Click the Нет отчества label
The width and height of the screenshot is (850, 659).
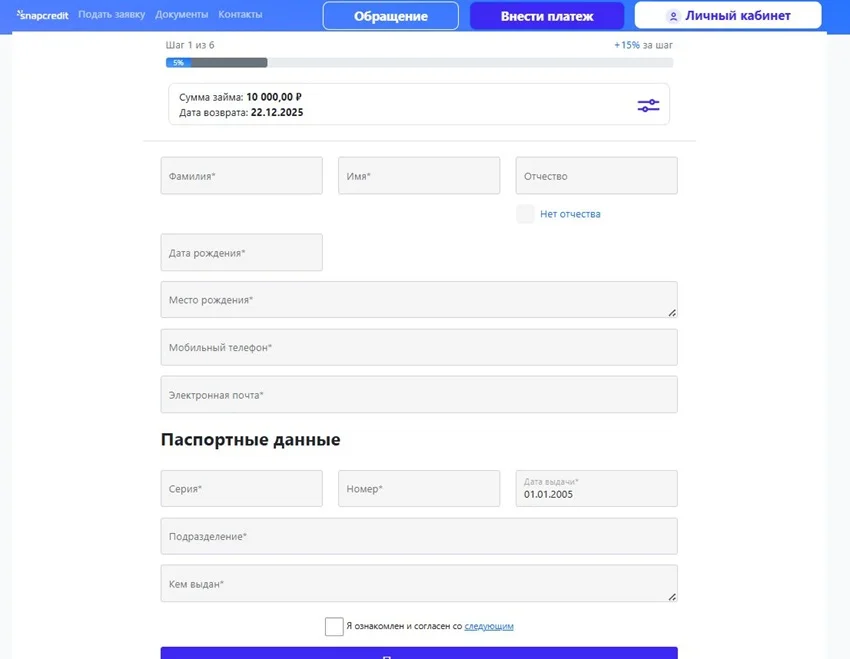(570, 214)
